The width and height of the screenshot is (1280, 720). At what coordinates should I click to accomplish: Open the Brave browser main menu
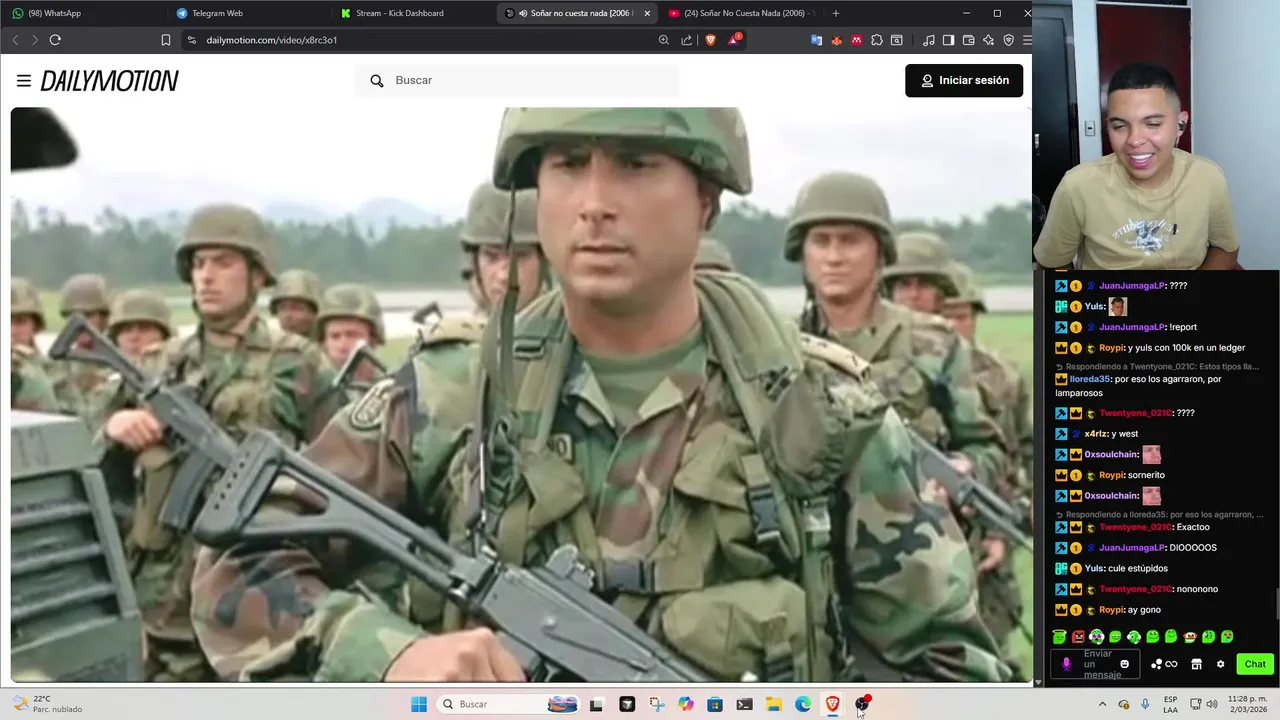(1026, 40)
